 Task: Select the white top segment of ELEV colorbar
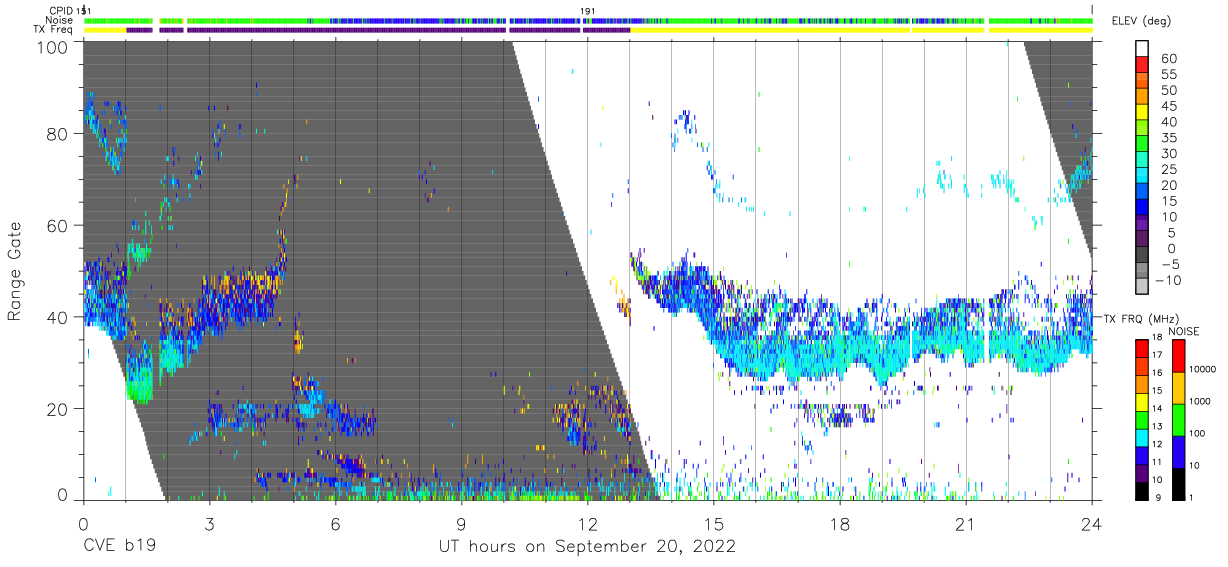(1144, 50)
